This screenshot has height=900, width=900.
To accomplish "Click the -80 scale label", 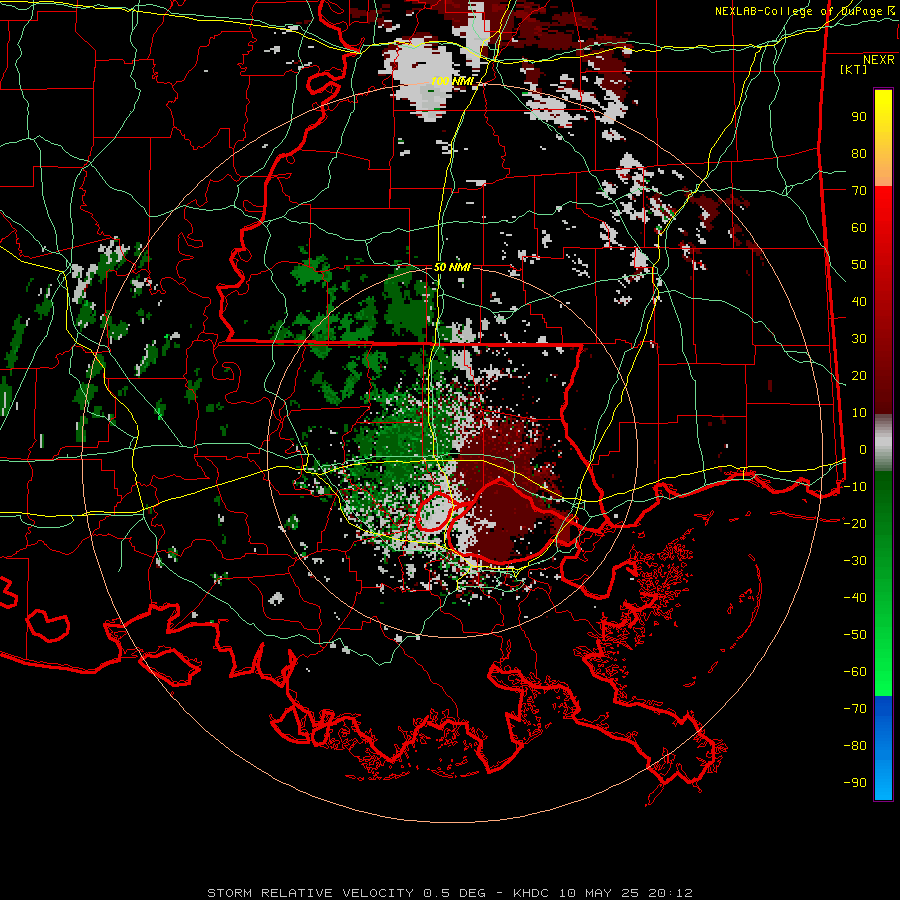I will (x=855, y=746).
